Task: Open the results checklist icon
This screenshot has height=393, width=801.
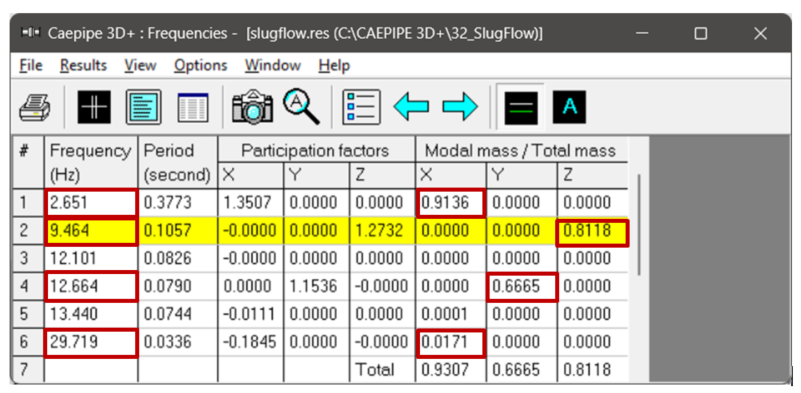Action: click(x=362, y=107)
